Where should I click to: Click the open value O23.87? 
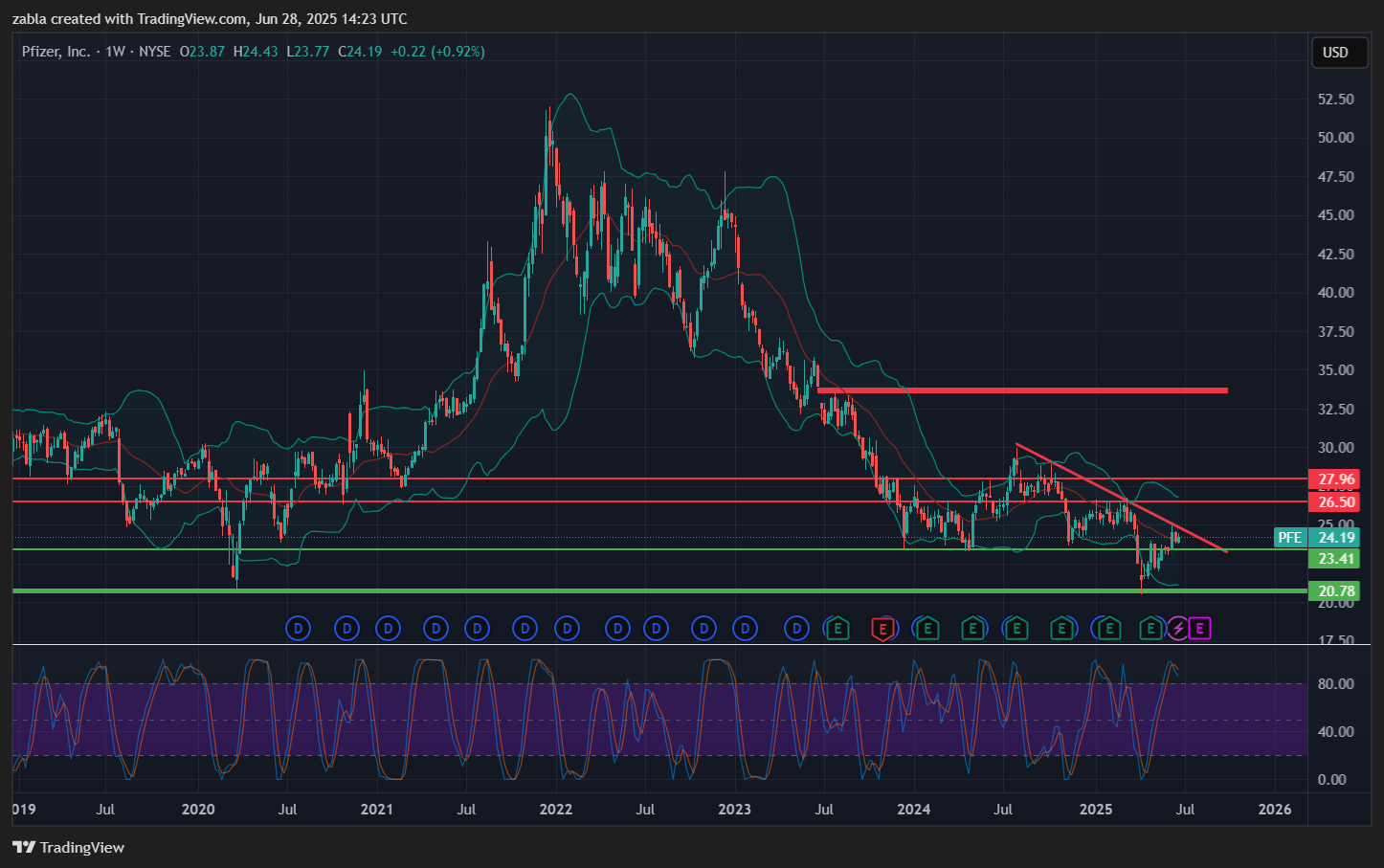click(202, 52)
